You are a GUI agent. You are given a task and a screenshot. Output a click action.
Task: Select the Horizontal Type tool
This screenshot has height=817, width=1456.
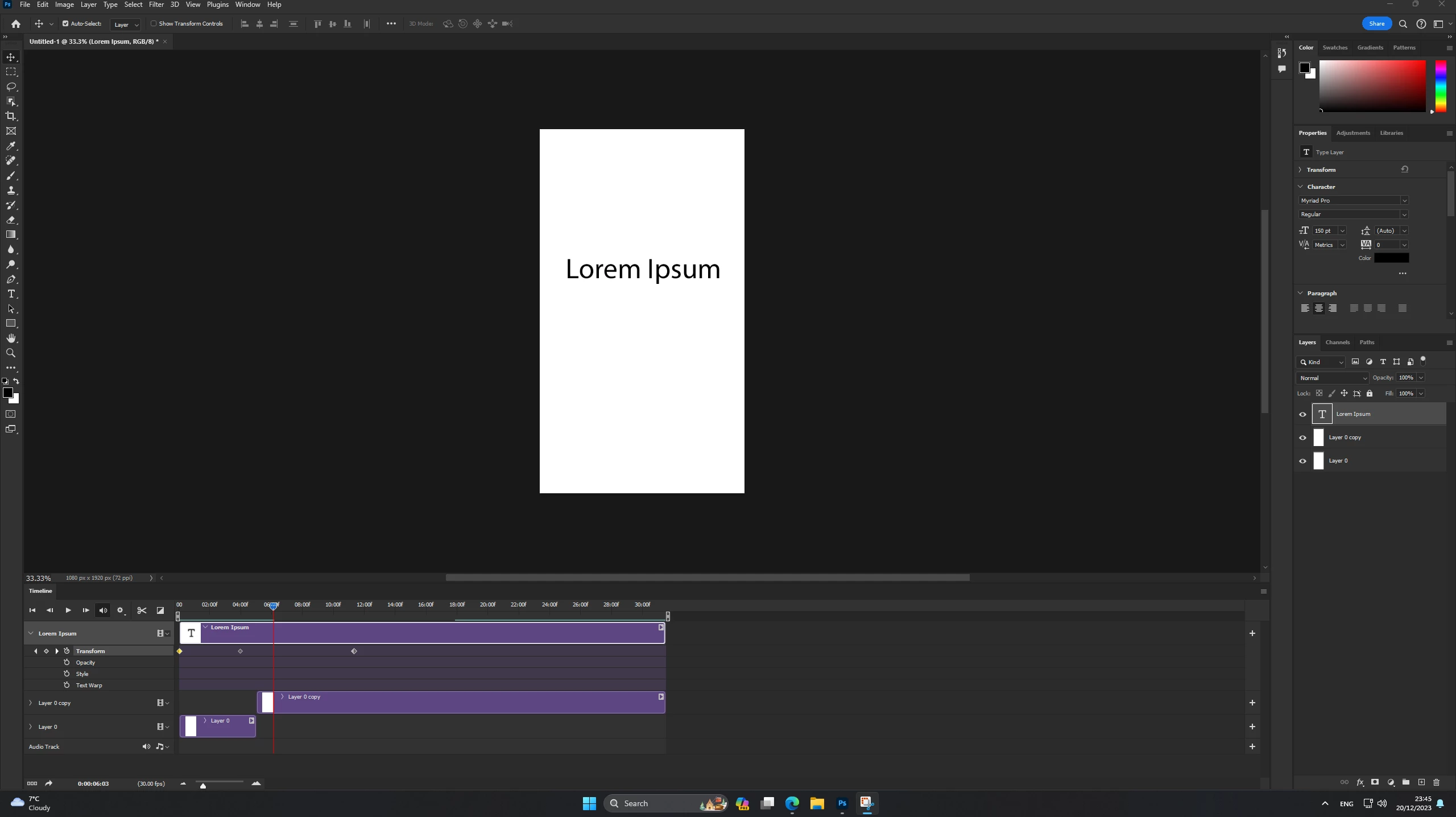pos(11,294)
